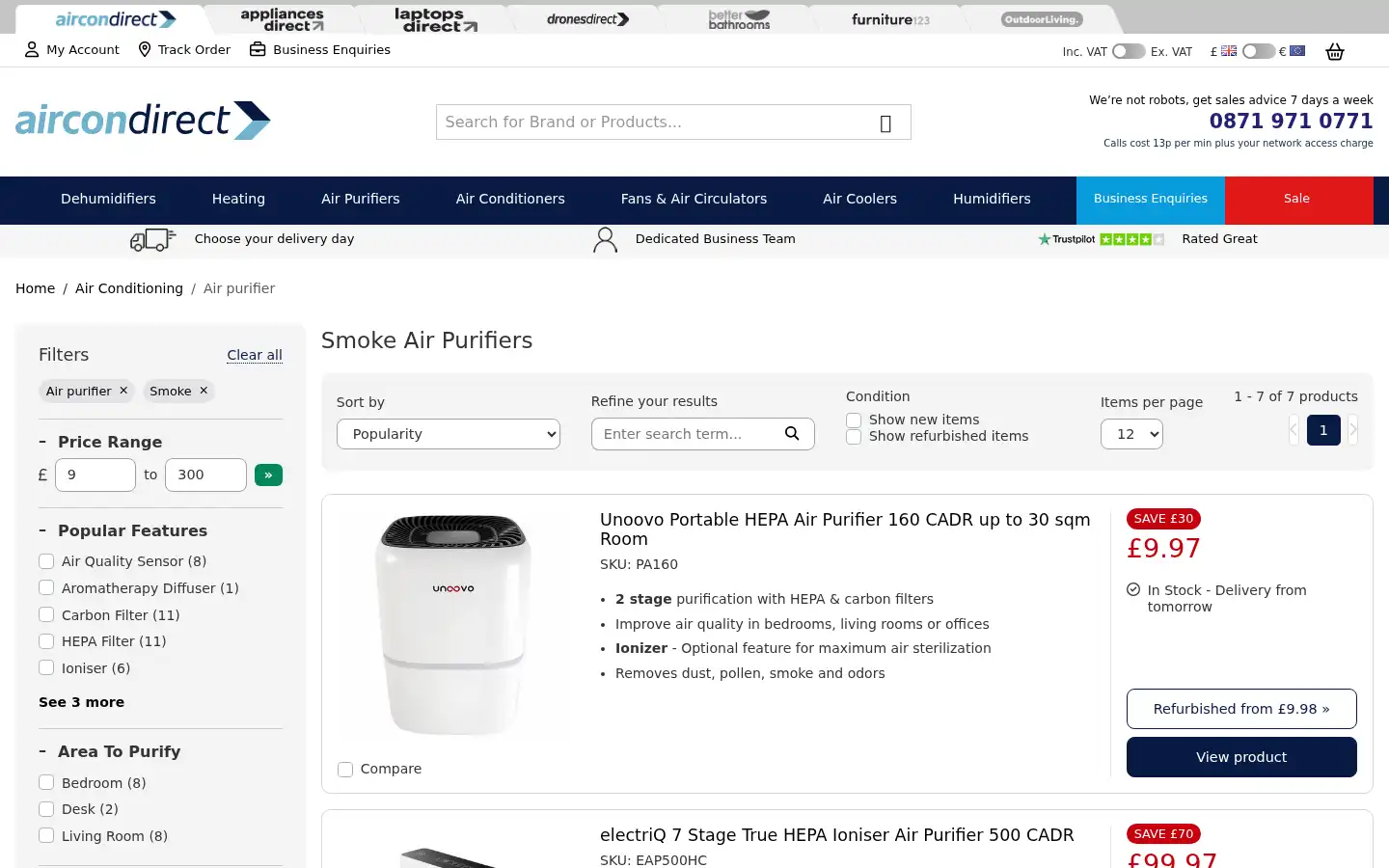The width and height of the screenshot is (1389, 868).
Task: Go to previous results page arrow
Action: click(x=1294, y=430)
